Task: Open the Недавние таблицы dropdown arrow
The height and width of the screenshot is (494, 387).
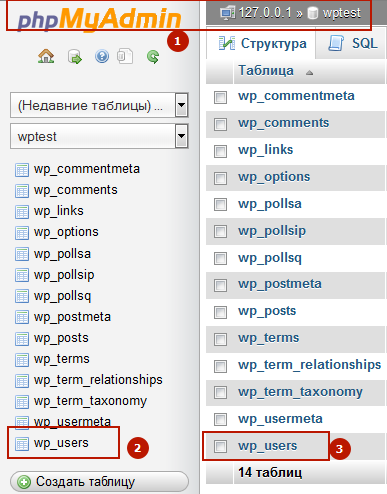Action: tap(181, 105)
